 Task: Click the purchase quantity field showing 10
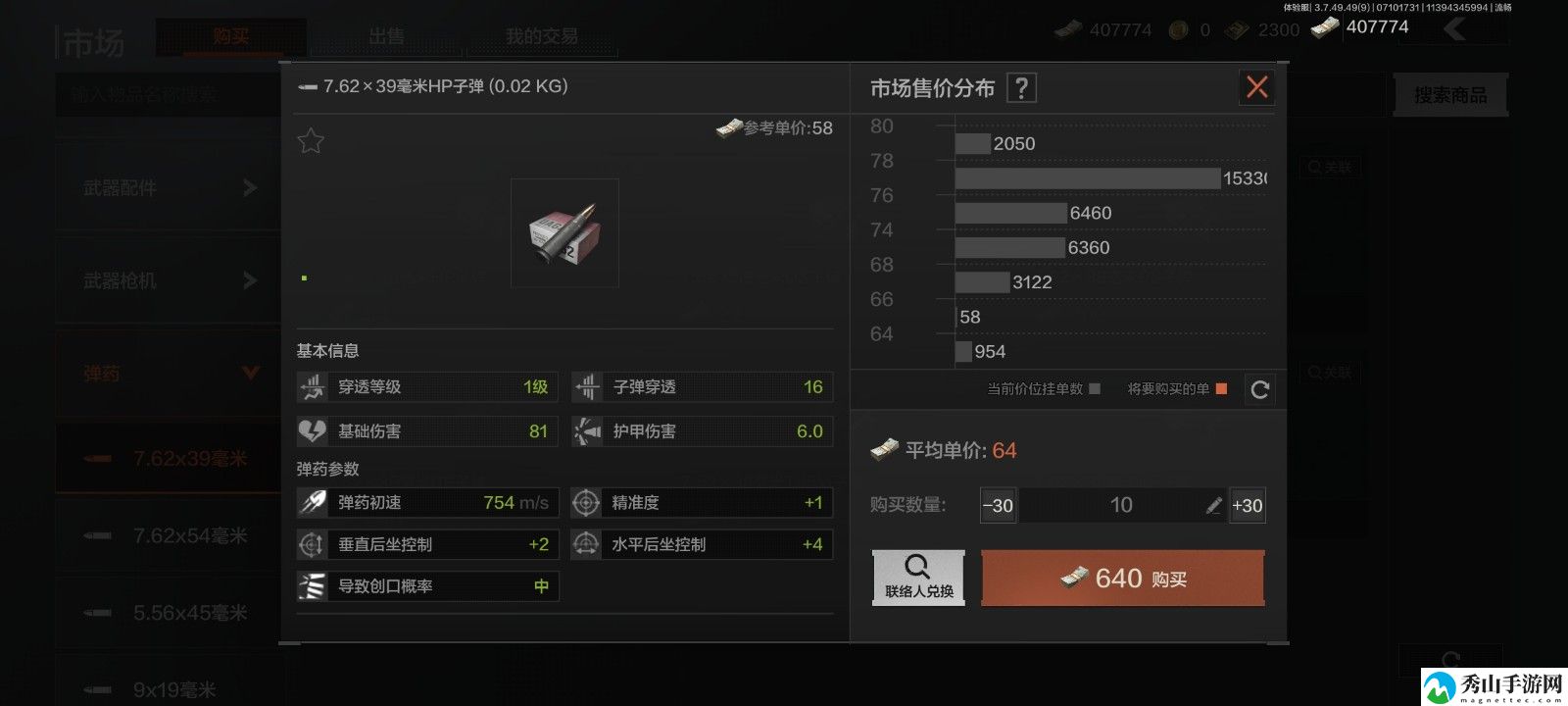click(x=1121, y=505)
